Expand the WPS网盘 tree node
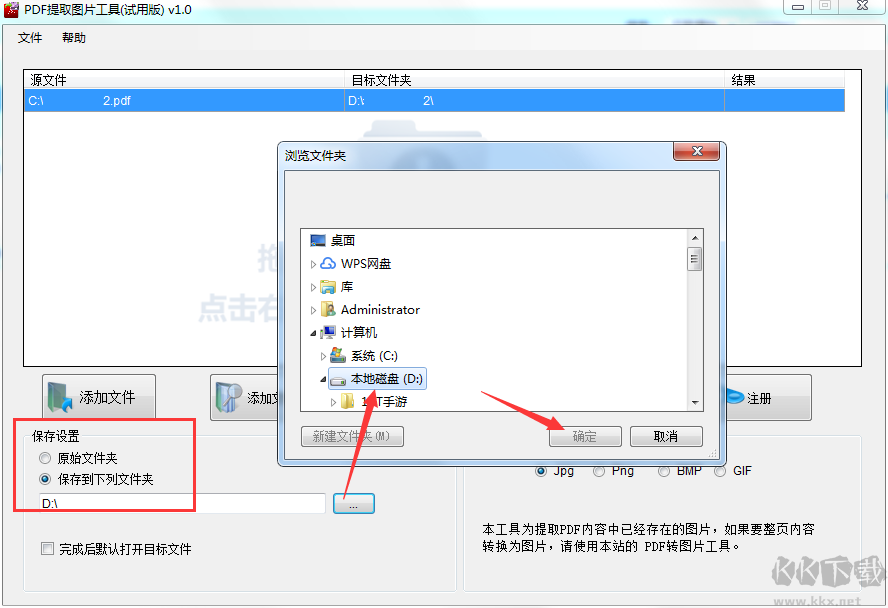The image size is (888, 608). 313,264
